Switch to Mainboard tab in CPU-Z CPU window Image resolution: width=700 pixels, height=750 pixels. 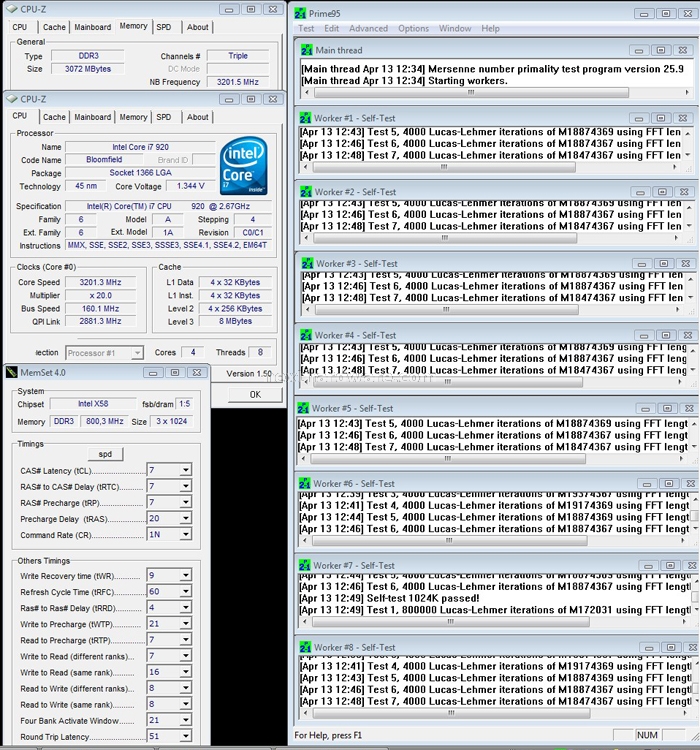coord(92,117)
